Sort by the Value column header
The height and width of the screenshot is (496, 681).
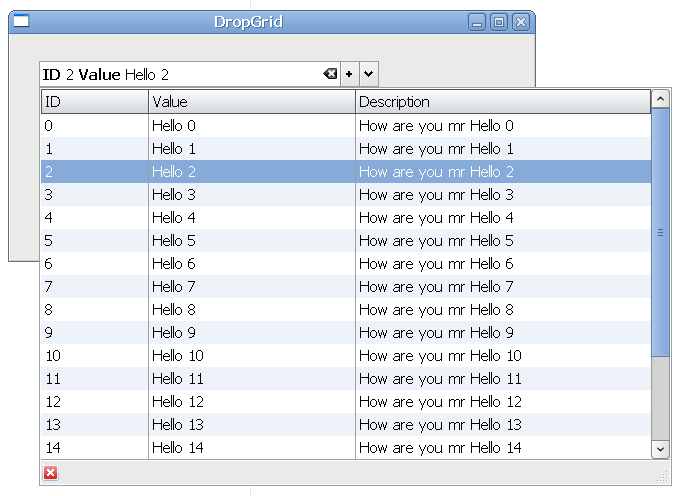pos(251,102)
